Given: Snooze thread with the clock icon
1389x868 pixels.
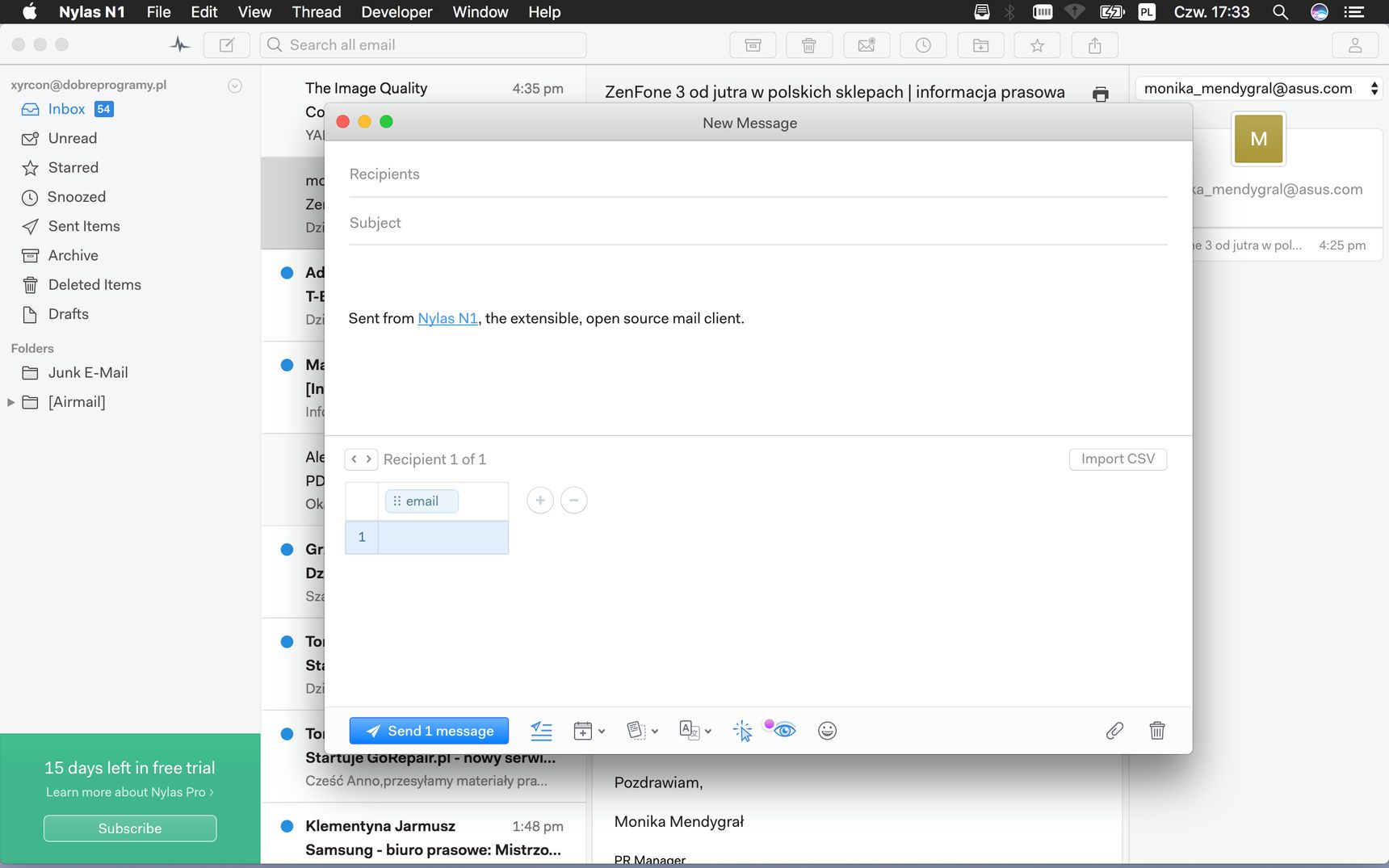Looking at the screenshot, I should click(x=923, y=45).
